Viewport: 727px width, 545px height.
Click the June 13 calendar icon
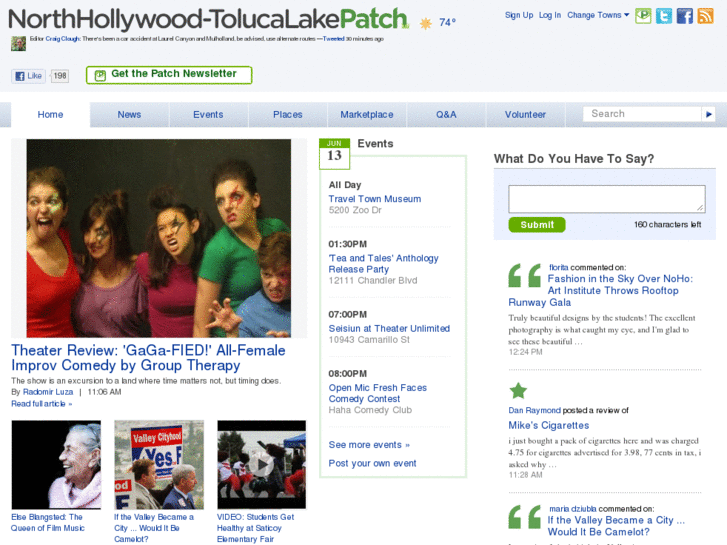pyautogui.click(x=334, y=154)
